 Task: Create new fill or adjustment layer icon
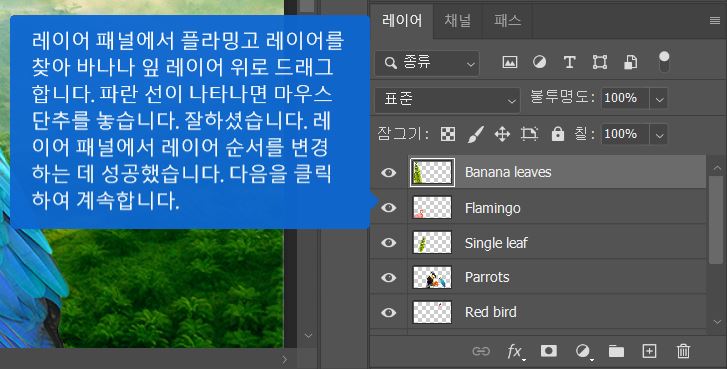click(x=583, y=352)
